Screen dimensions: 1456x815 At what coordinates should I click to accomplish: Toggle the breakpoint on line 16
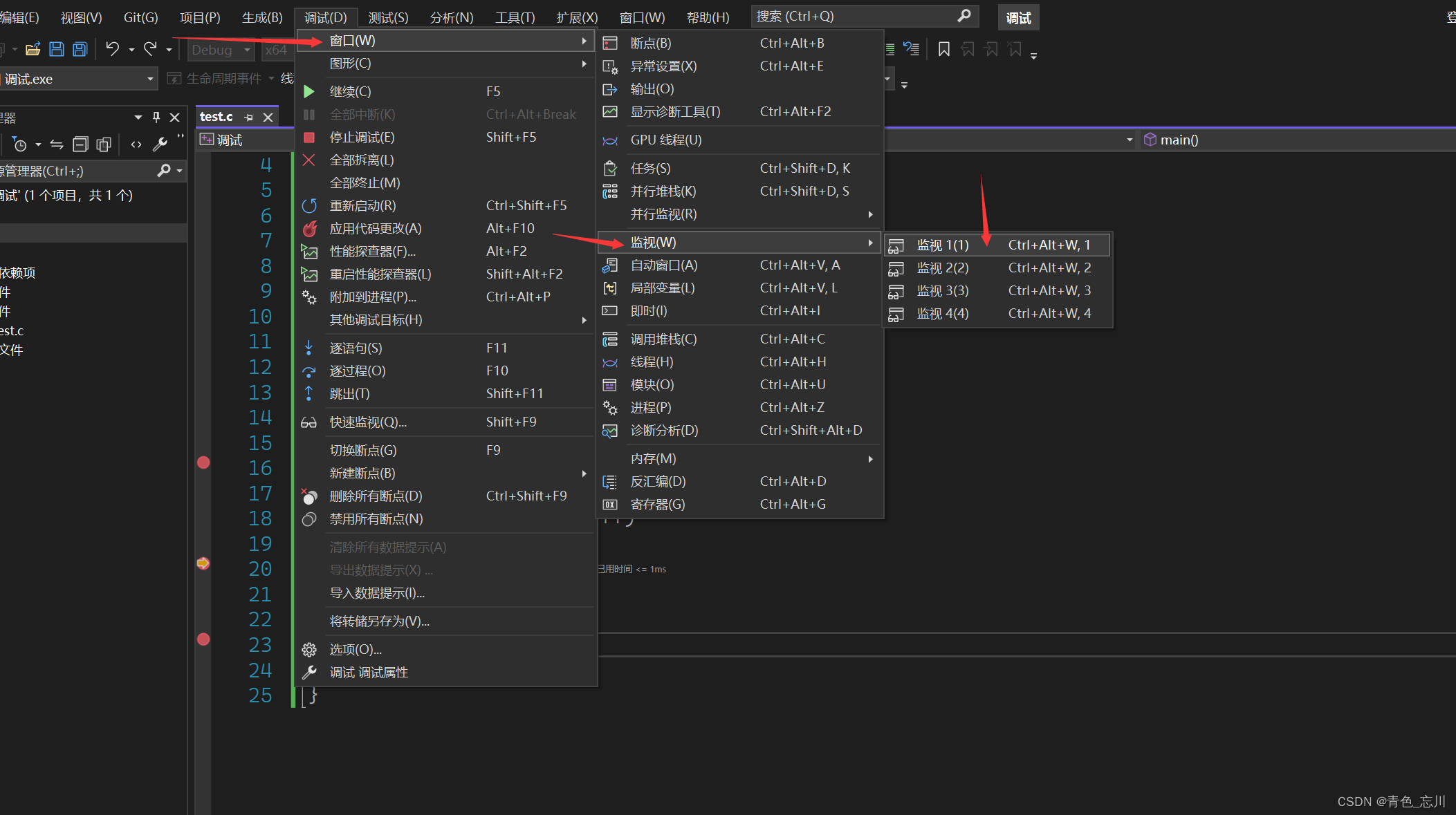coord(203,462)
